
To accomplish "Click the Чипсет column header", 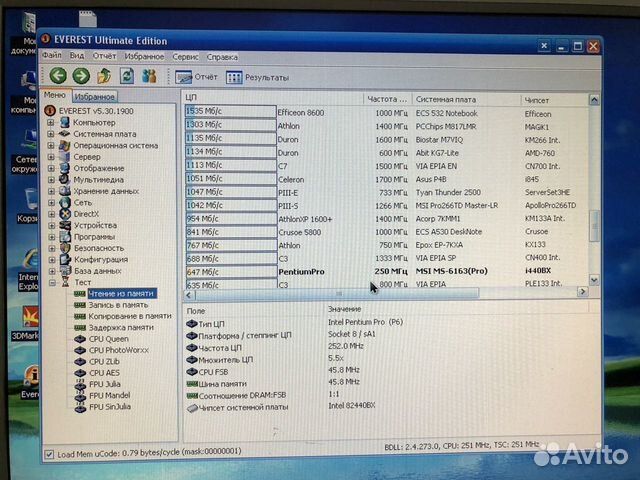I will 554,100.
